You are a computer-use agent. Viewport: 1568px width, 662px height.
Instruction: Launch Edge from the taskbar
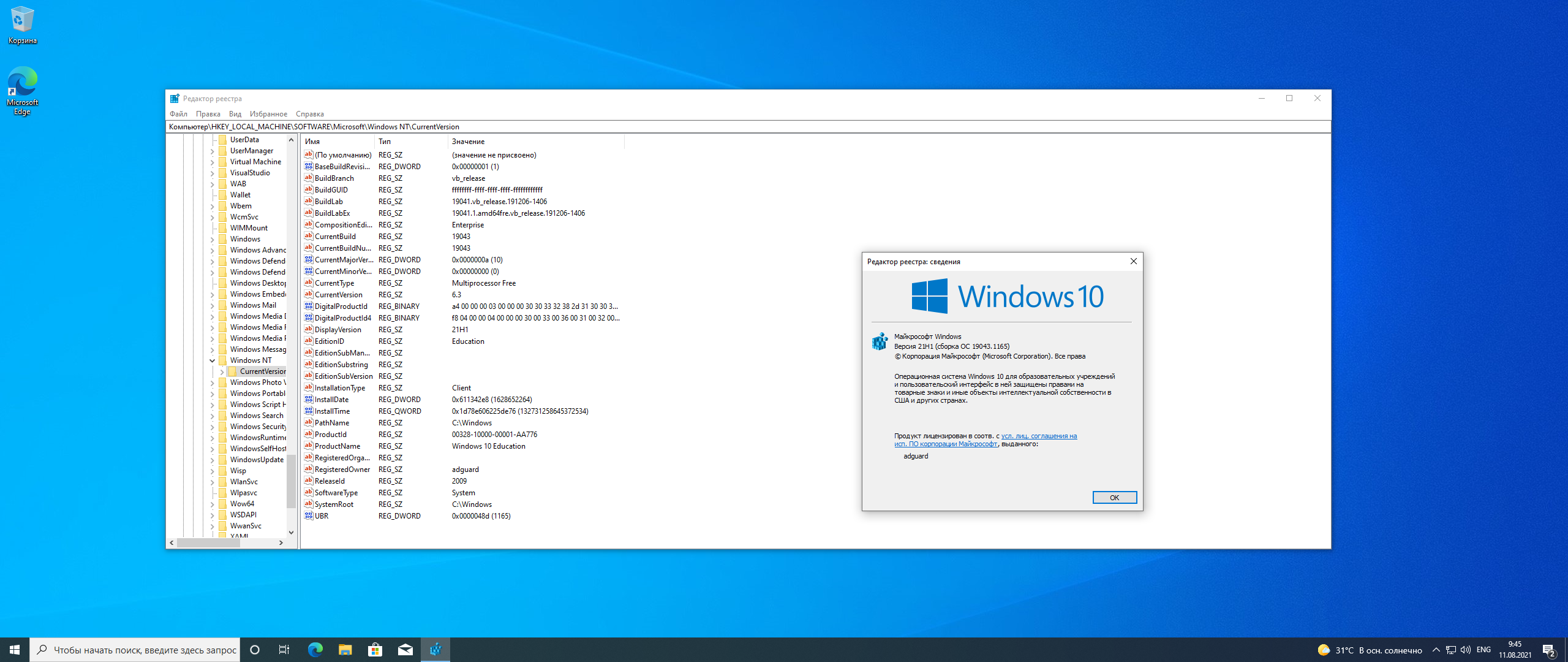pyautogui.click(x=315, y=650)
